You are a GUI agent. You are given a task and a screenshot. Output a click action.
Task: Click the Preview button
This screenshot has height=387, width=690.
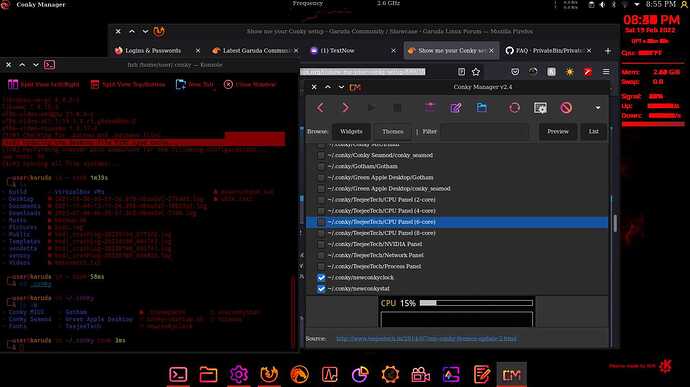click(558, 132)
